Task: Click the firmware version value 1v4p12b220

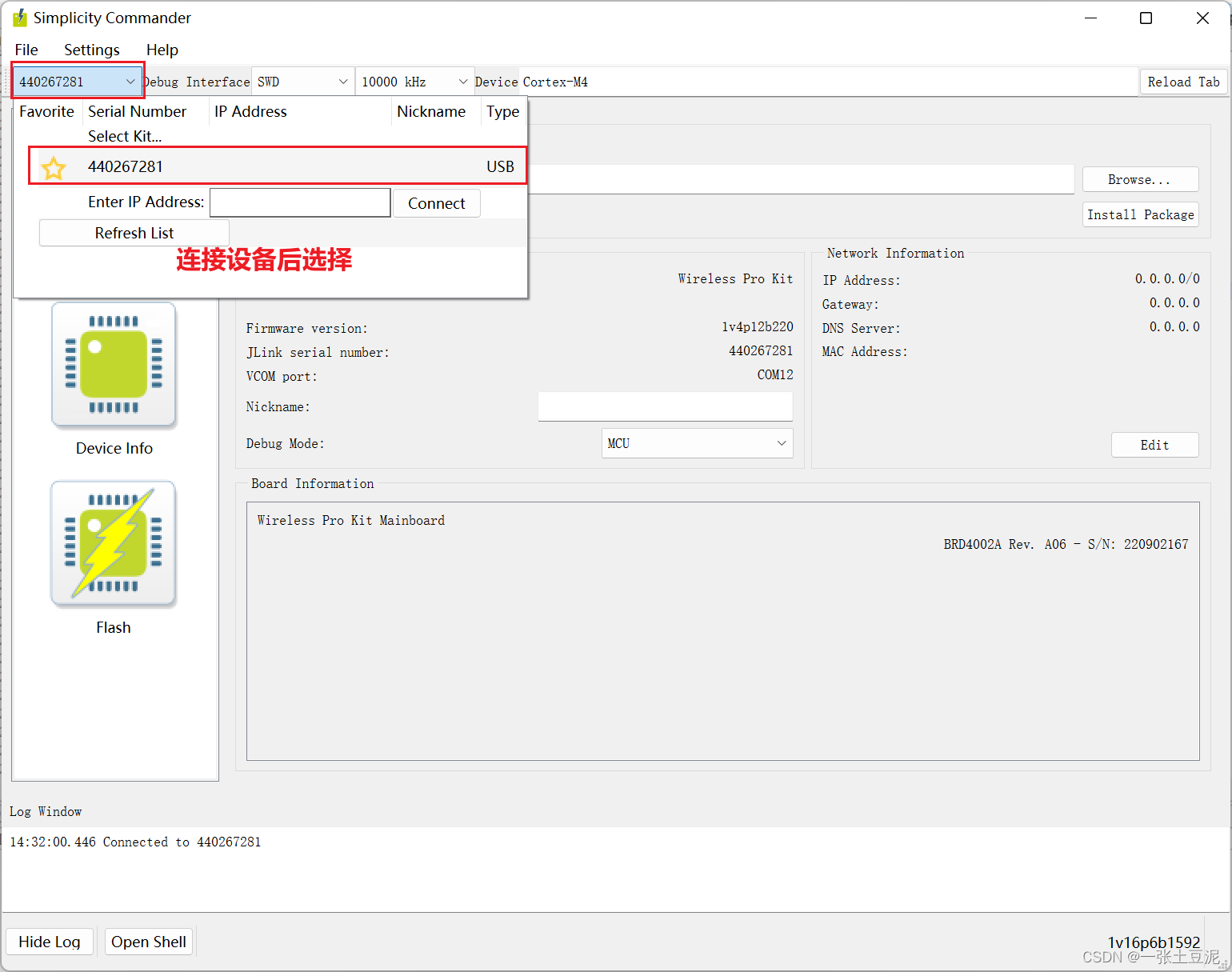Action: pos(757,326)
